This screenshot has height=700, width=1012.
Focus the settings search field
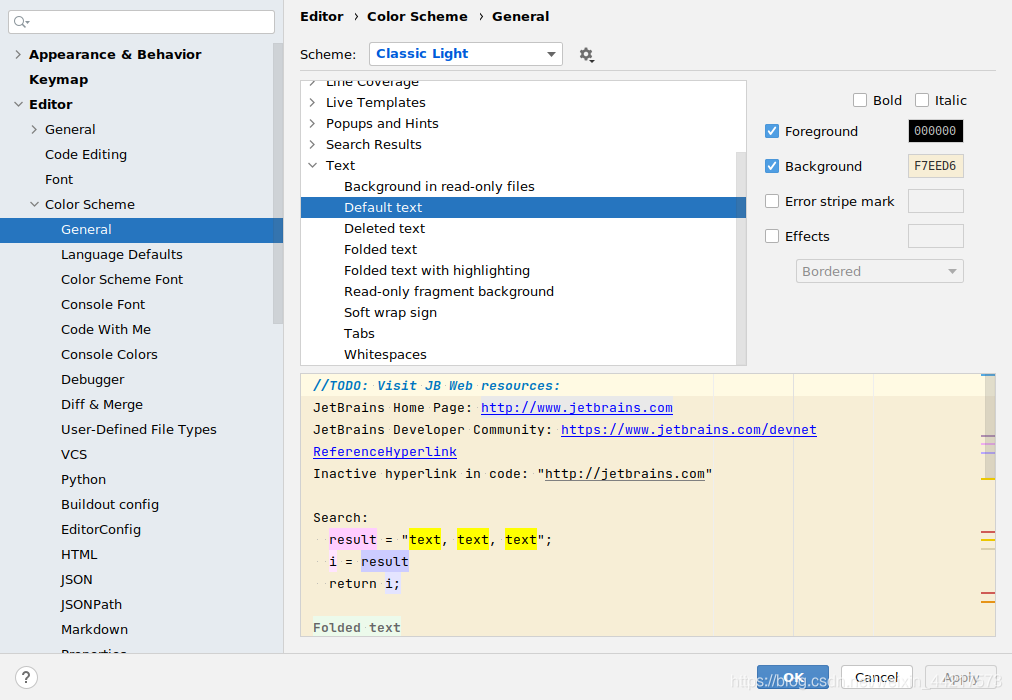coord(141,22)
